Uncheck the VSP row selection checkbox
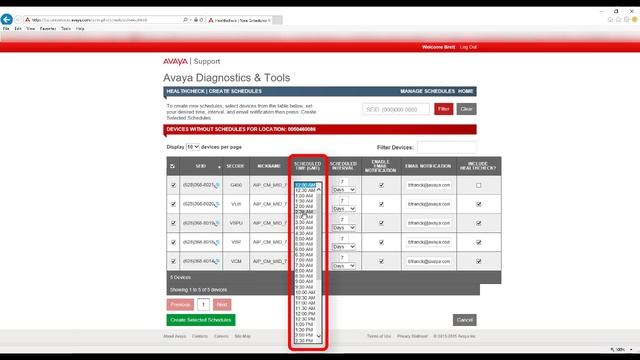This screenshot has height=360, width=640. click(173, 242)
